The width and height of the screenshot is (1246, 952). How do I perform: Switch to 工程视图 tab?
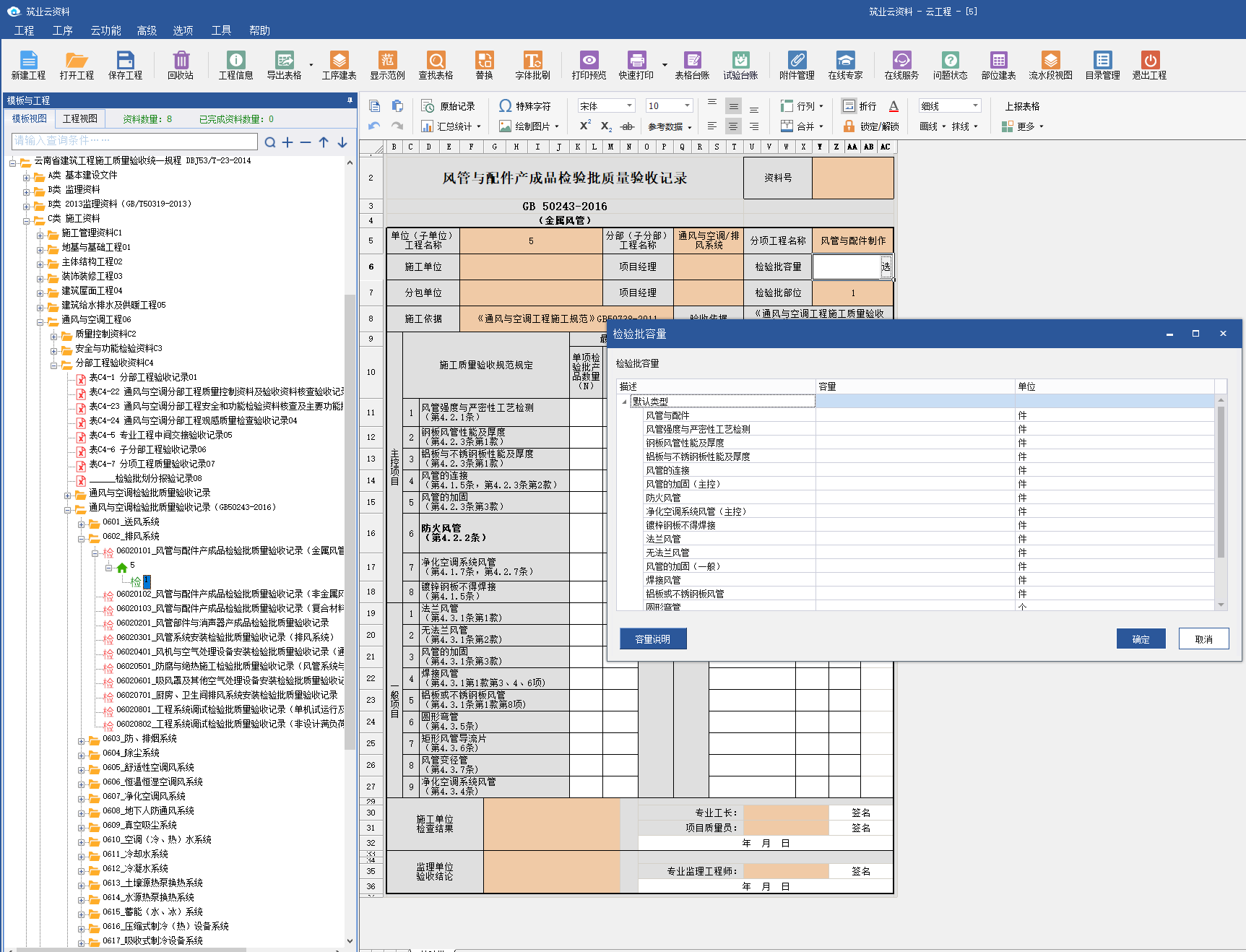pyautogui.click(x=80, y=118)
